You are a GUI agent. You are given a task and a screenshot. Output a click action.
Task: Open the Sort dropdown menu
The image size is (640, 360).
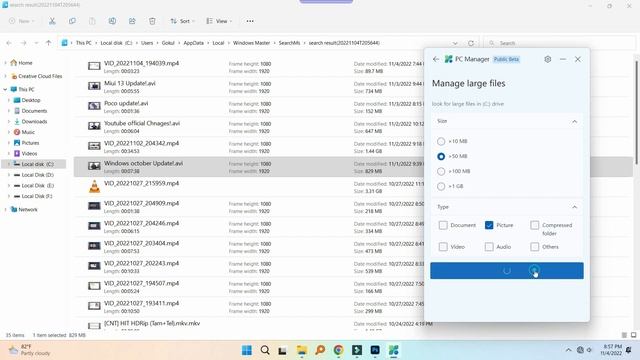pos(182,21)
